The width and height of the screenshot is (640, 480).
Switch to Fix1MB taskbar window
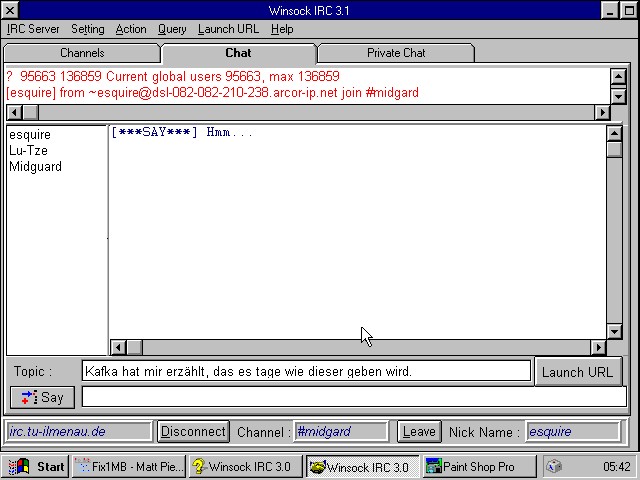coord(128,467)
